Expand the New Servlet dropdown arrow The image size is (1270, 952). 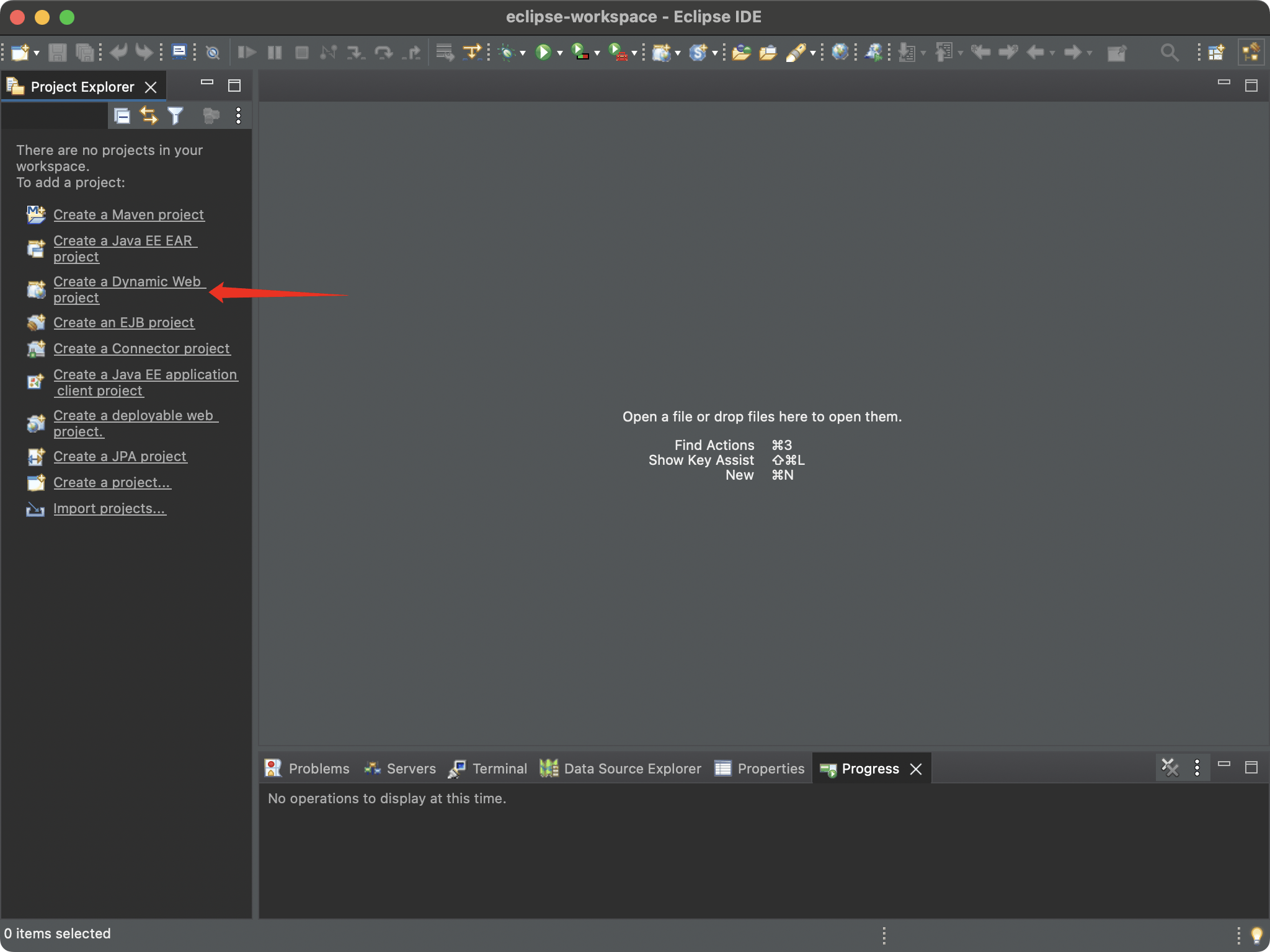[x=715, y=53]
